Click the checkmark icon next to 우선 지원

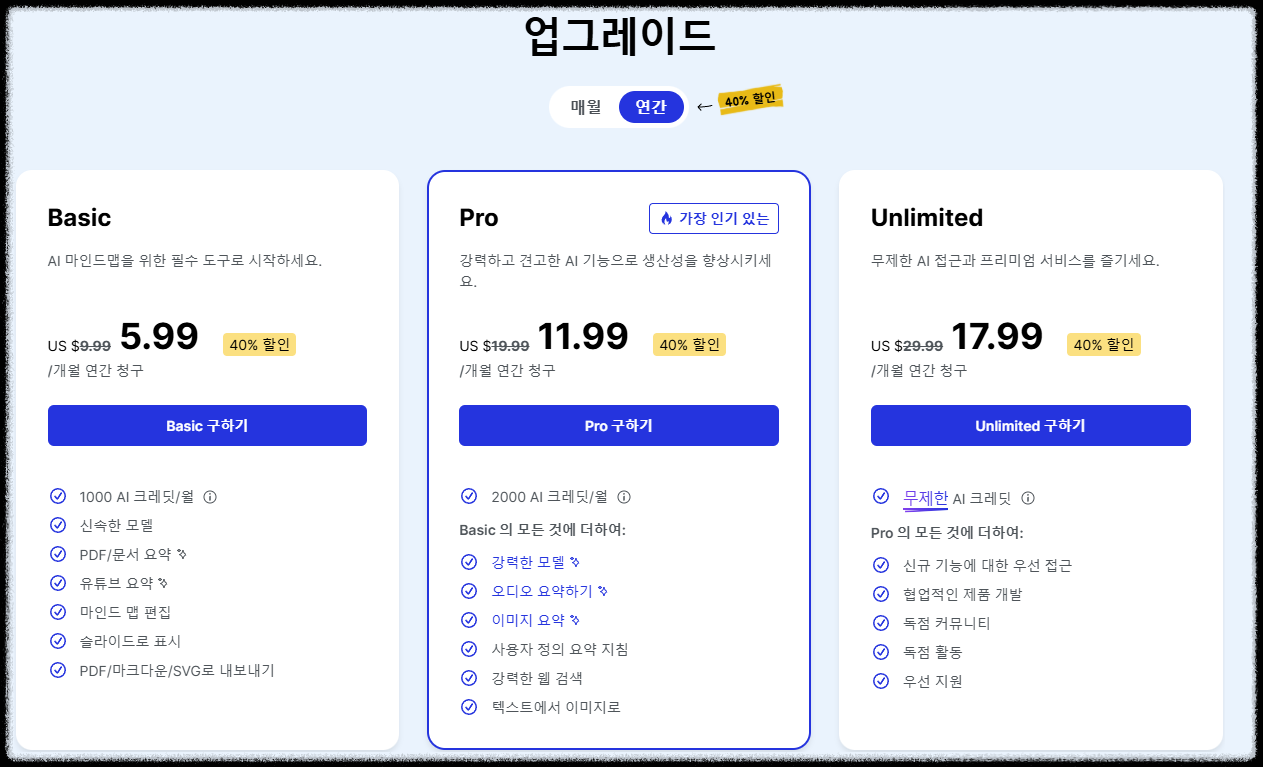pyautogui.click(x=880, y=681)
